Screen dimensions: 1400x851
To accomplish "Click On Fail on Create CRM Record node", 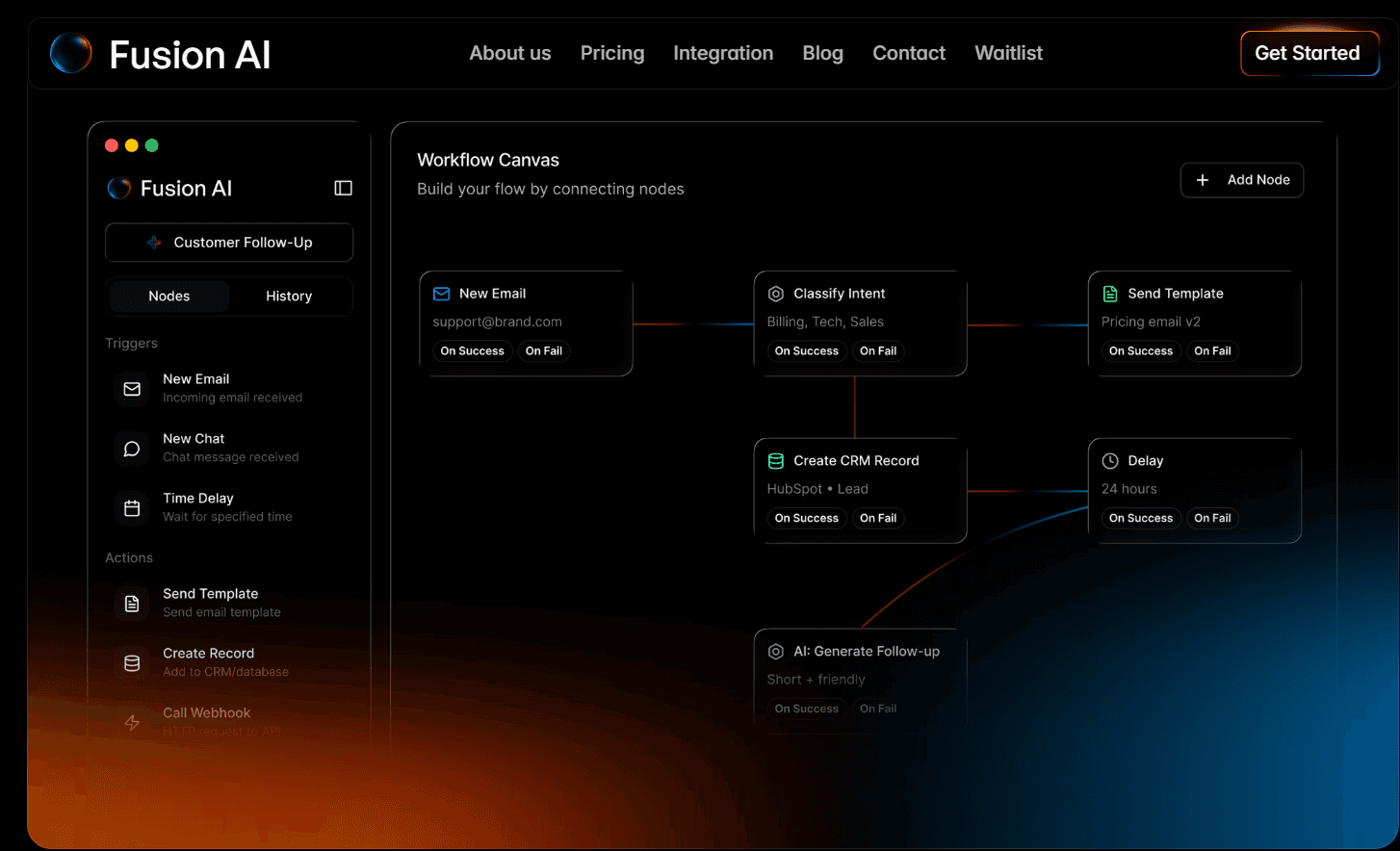I will click(878, 519).
